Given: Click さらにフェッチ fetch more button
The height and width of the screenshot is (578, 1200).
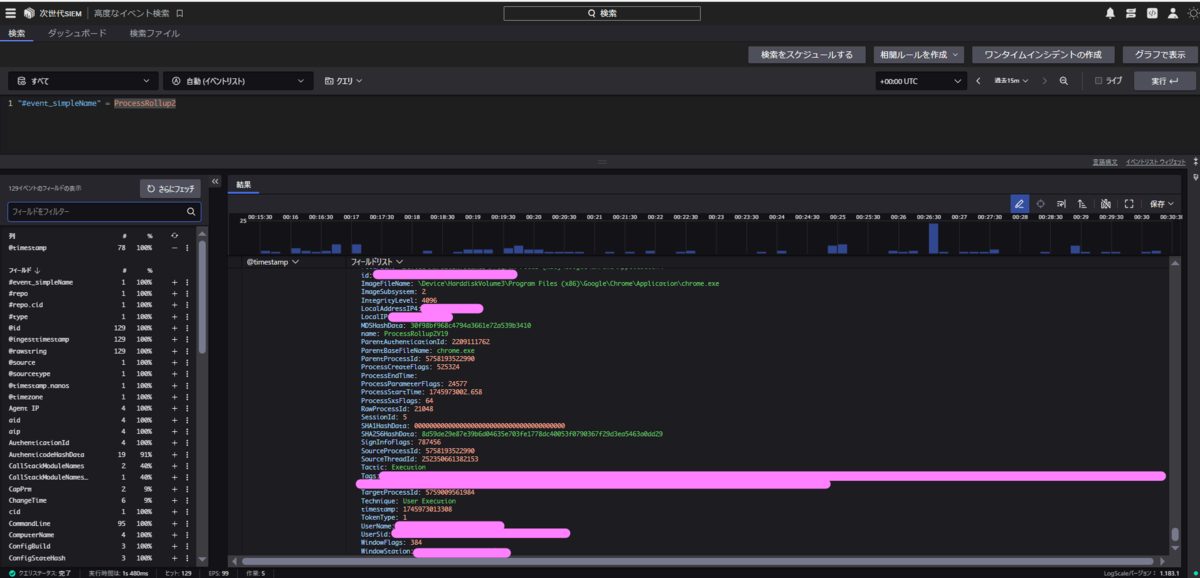Looking at the screenshot, I should pos(171,188).
